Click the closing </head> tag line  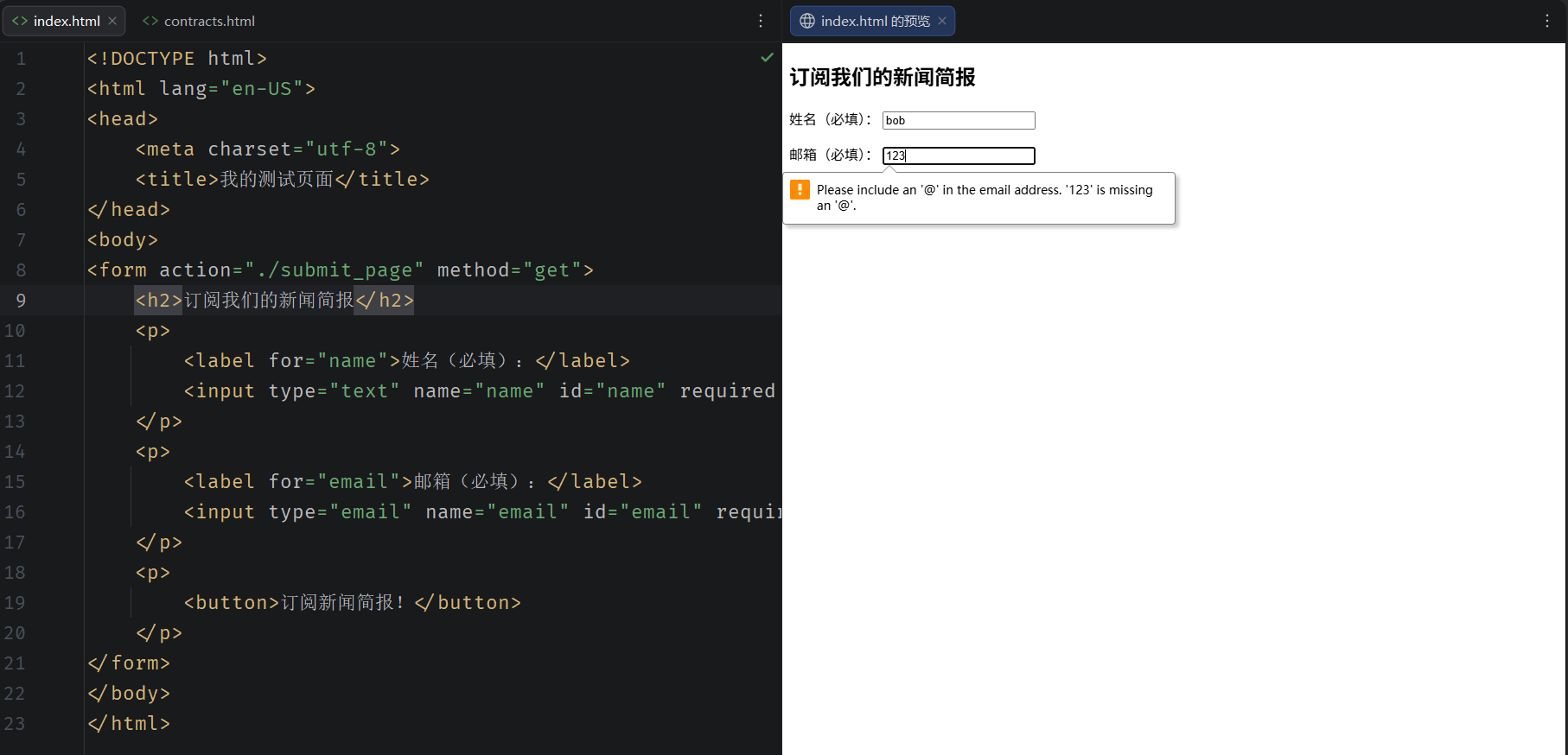pos(128,210)
